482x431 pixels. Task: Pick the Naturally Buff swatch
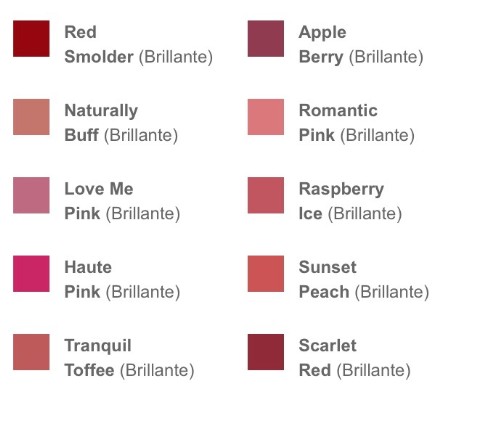pos(31,117)
